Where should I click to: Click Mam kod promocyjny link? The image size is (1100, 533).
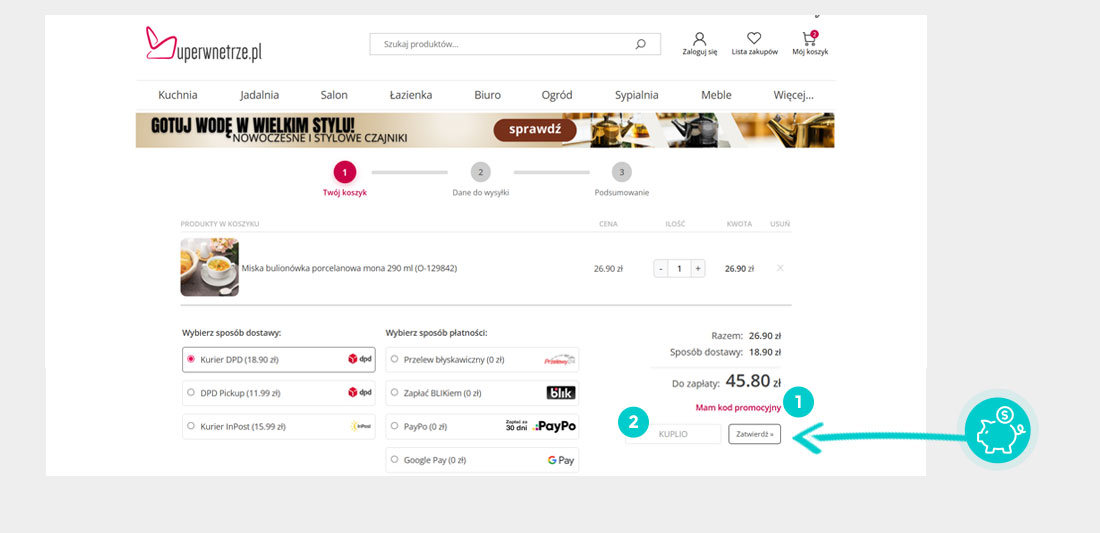point(738,408)
